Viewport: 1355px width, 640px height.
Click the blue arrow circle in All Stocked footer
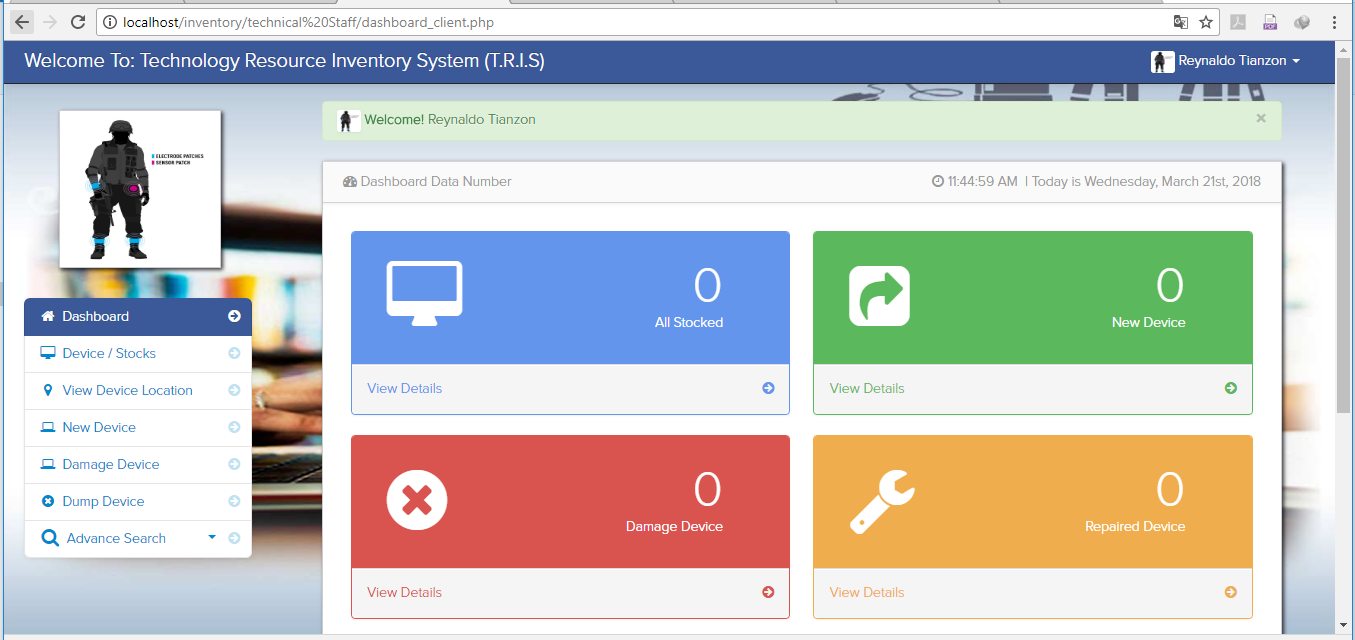coord(768,388)
